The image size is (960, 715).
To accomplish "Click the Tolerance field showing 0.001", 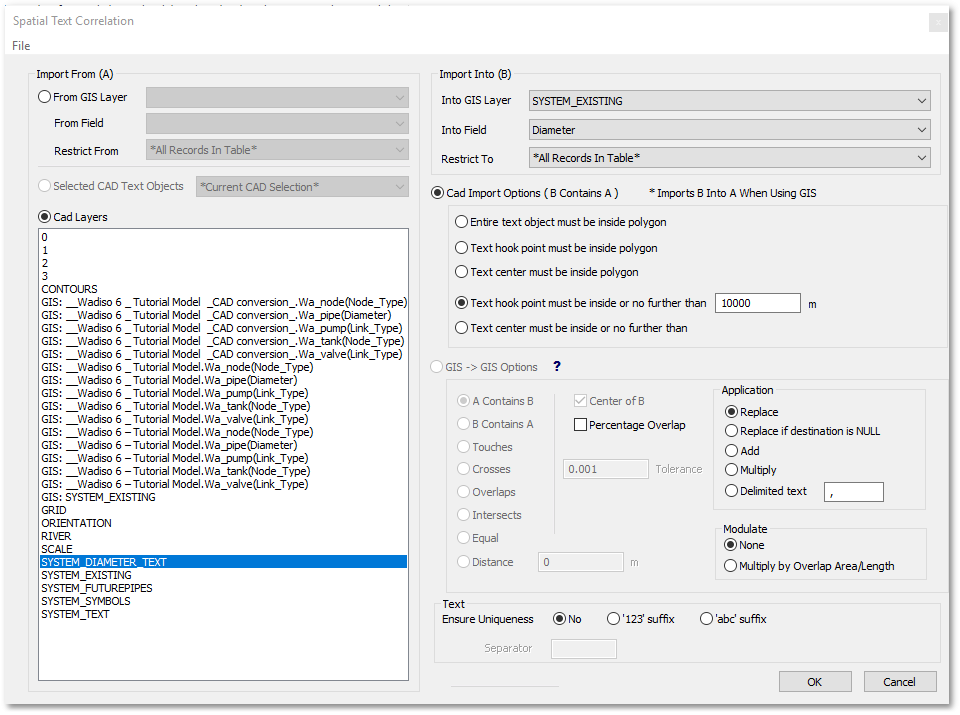I will pyautogui.click(x=605, y=469).
